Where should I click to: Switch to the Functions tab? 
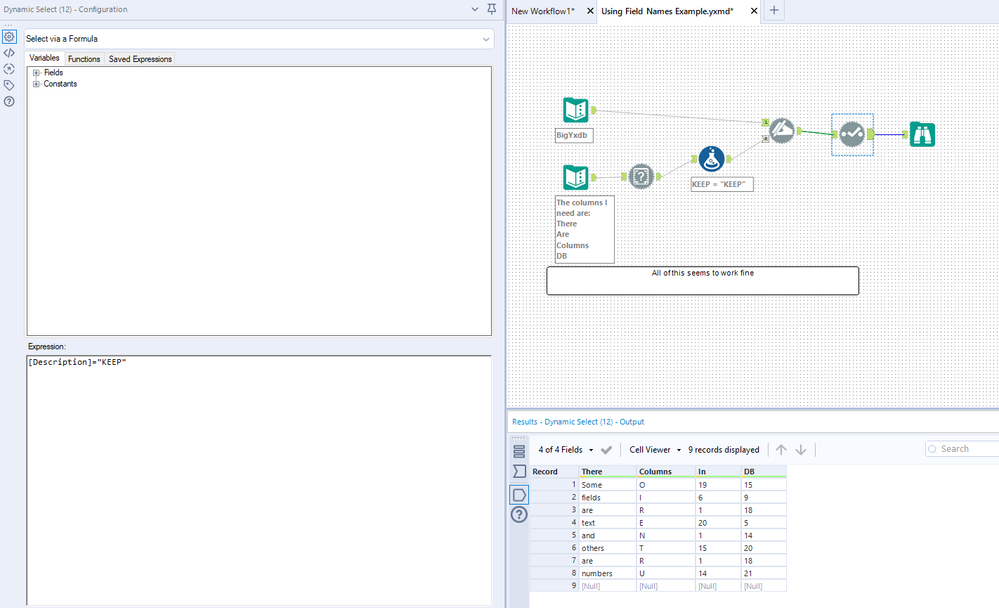point(84,59)
